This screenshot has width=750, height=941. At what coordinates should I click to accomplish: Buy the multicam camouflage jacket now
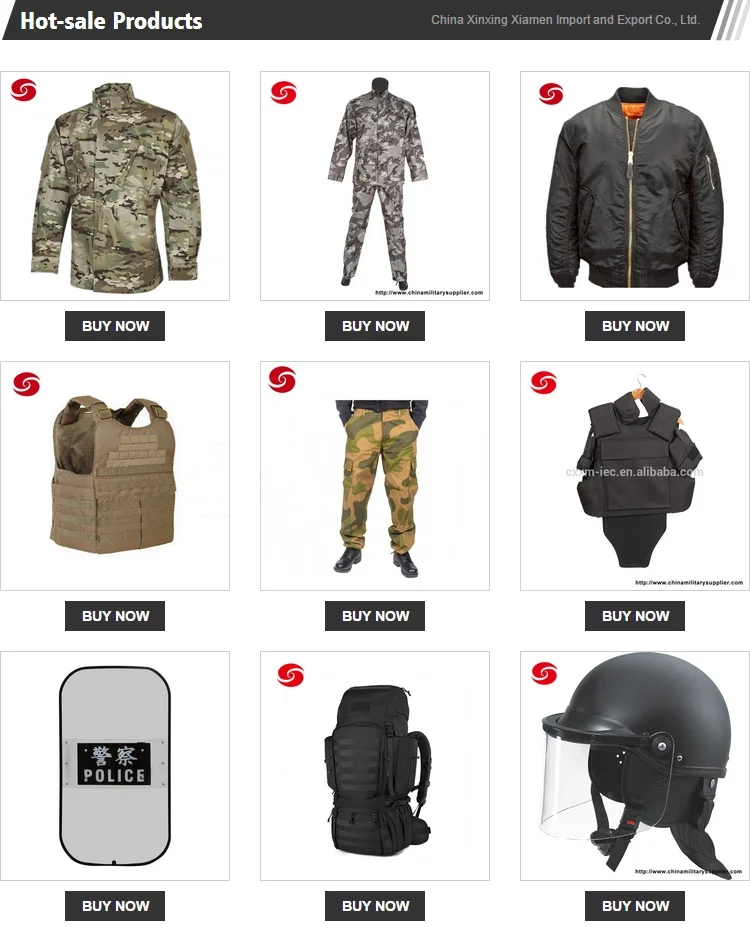pos(115,326)
